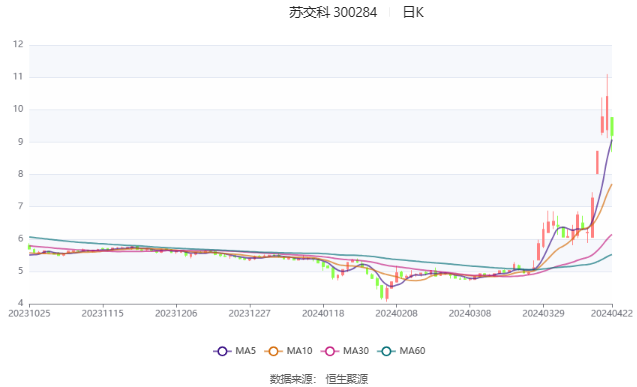Screen dimensions: 637x387
Task: Toggle the MA30 legend series
Action: click(x=345, y=351)
